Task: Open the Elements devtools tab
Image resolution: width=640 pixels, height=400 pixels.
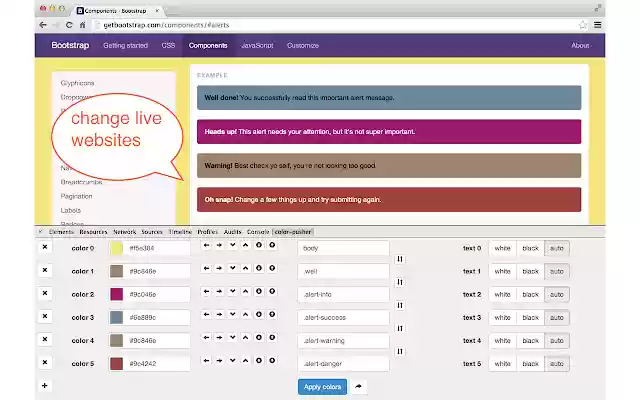Action: click(61, 232)
